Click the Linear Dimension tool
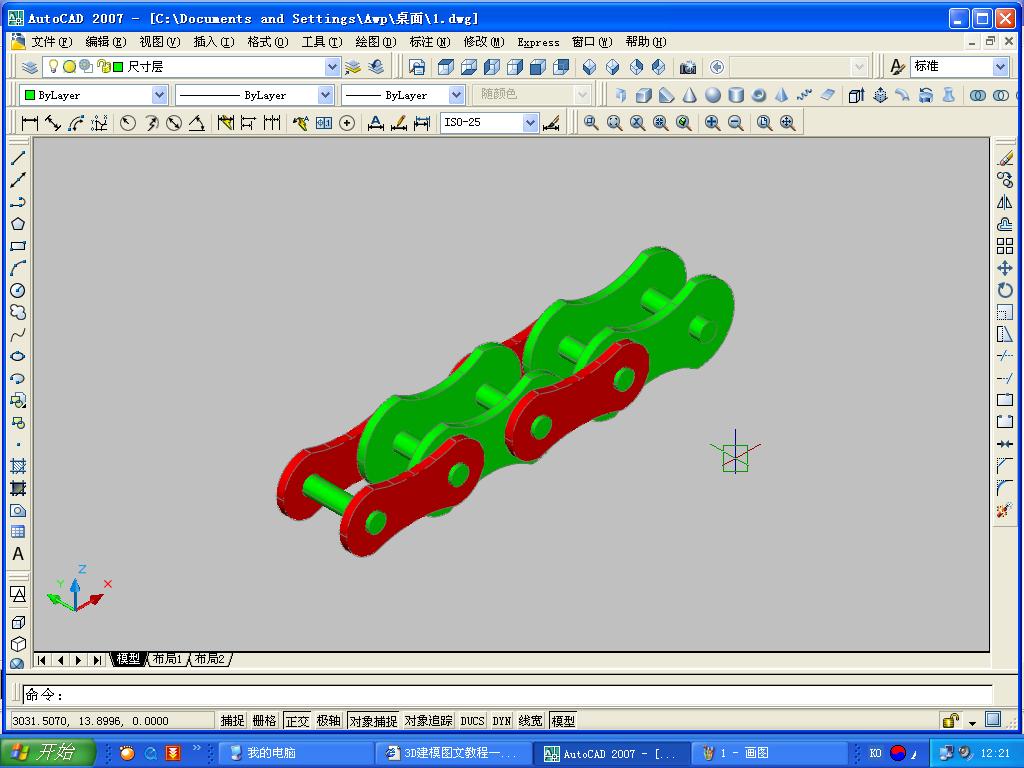This screenshot has width=1024, height=768. click(x=30, y=122)
